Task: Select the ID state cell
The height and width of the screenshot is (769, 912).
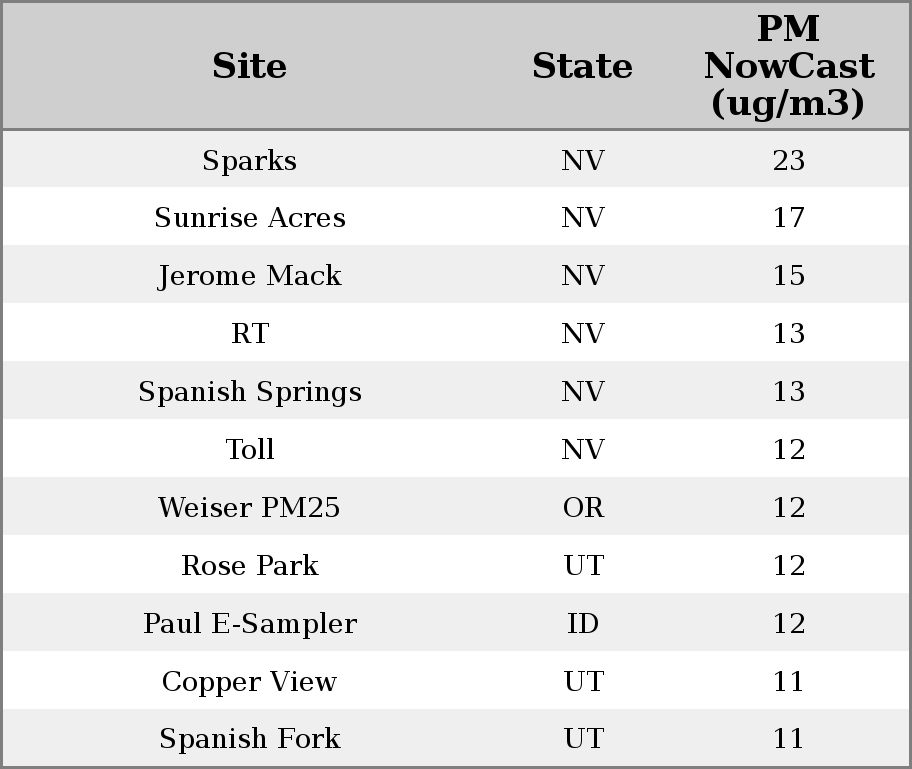Action: click(x=583, y=624)
